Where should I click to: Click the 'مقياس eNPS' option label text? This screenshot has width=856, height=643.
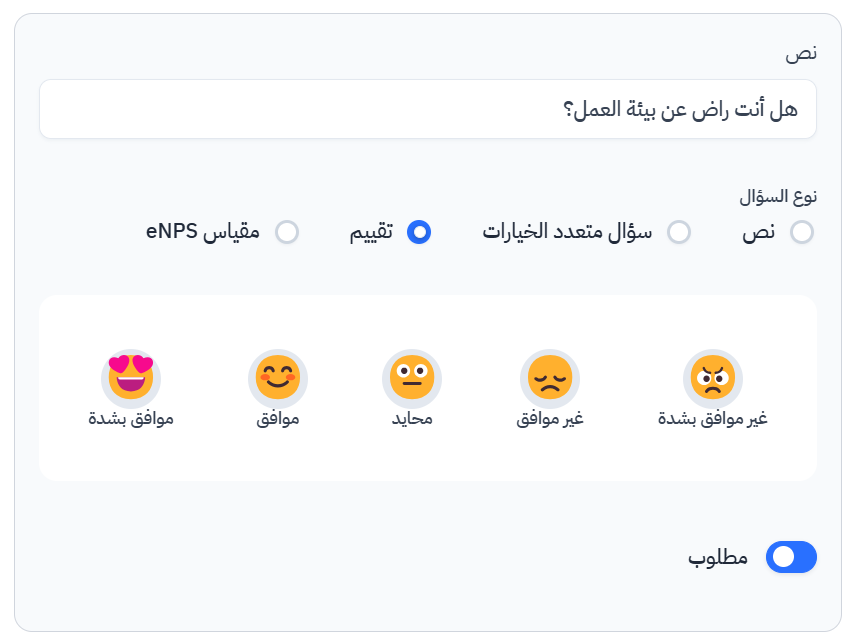click(x=203, y=233)
